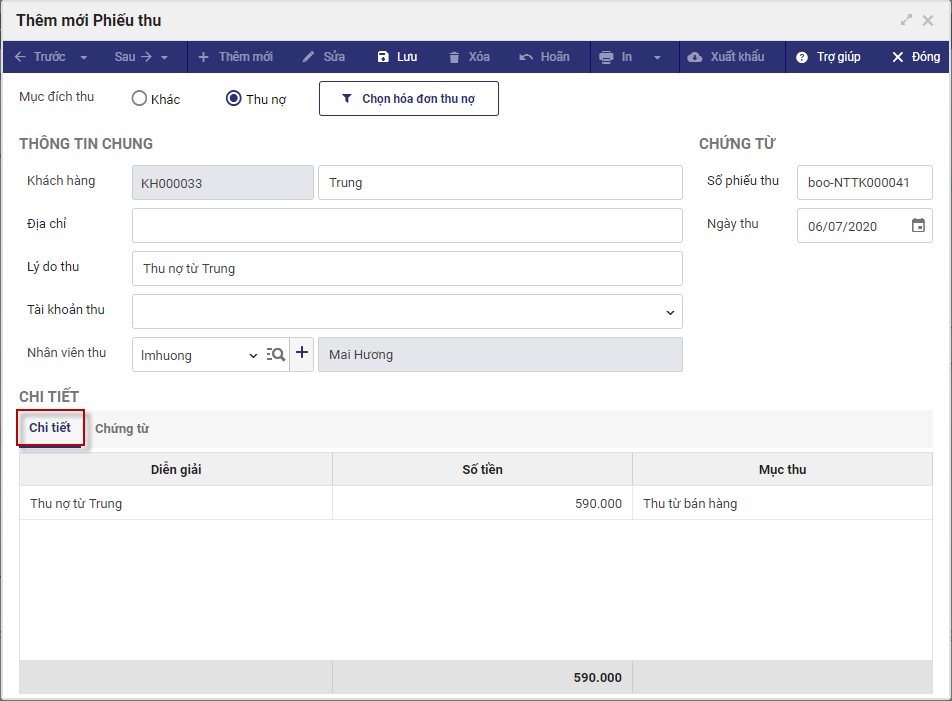
Task: Click the plus icon to add employee
Action: coord(302,354)
